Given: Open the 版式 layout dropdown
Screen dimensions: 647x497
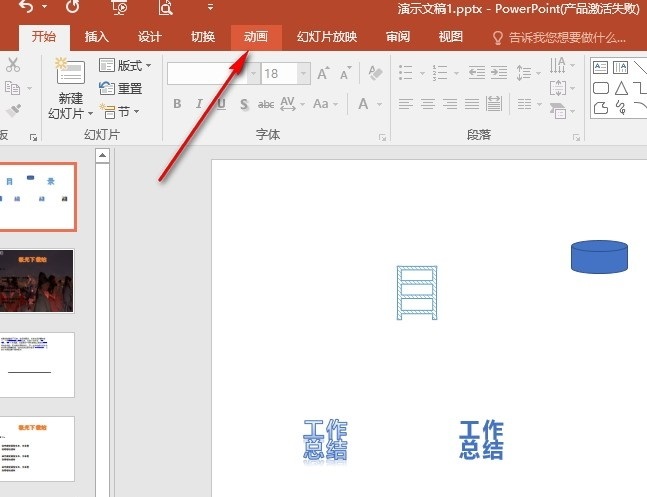Looking at the screenshot, I should pyautogui.click(x=126, y=66).
